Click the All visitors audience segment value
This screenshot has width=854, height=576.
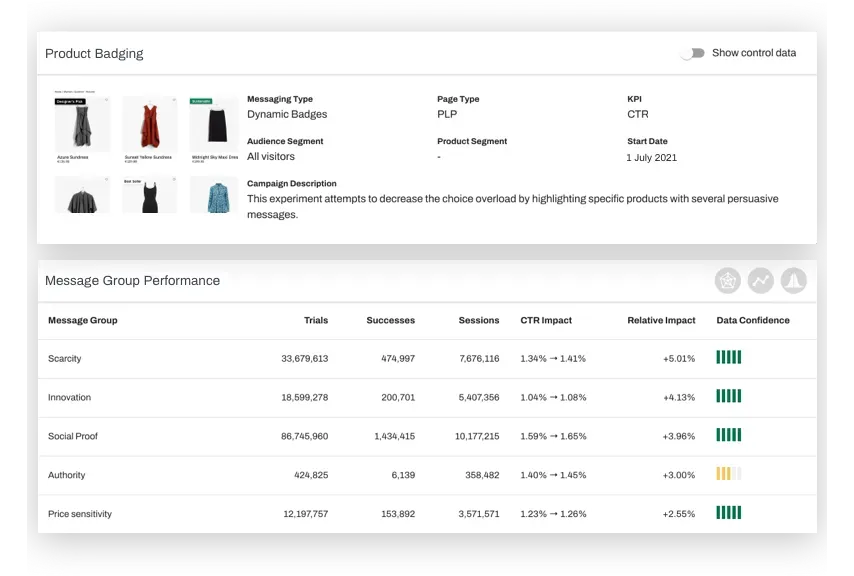271,157
